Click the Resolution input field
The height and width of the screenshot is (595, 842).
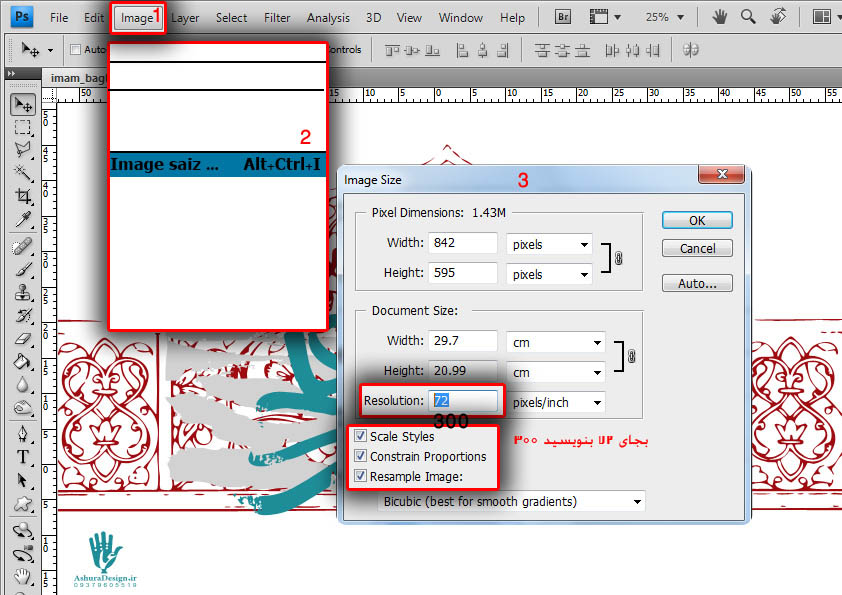(463, 401)
